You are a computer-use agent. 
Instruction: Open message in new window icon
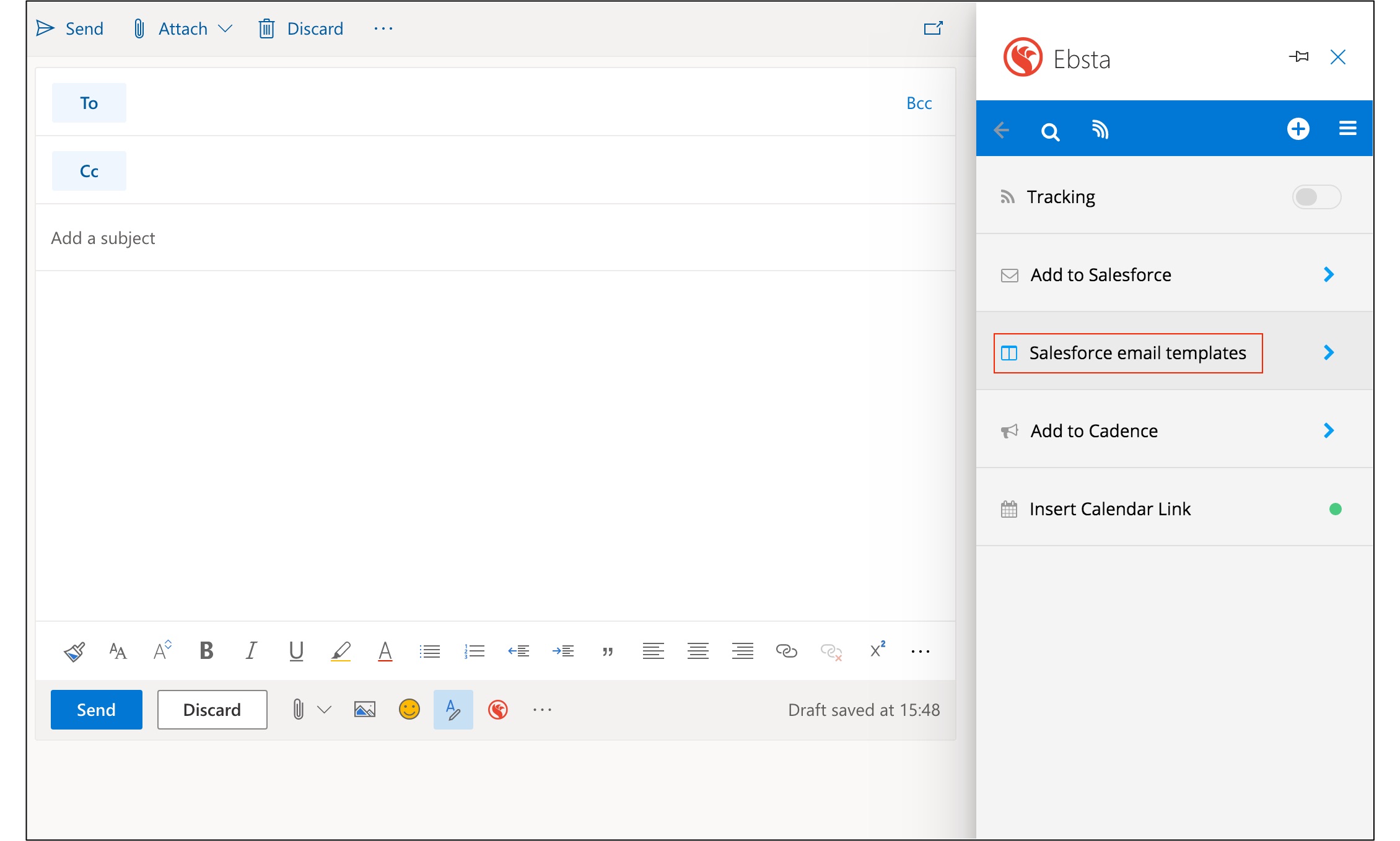coord(933,28)
